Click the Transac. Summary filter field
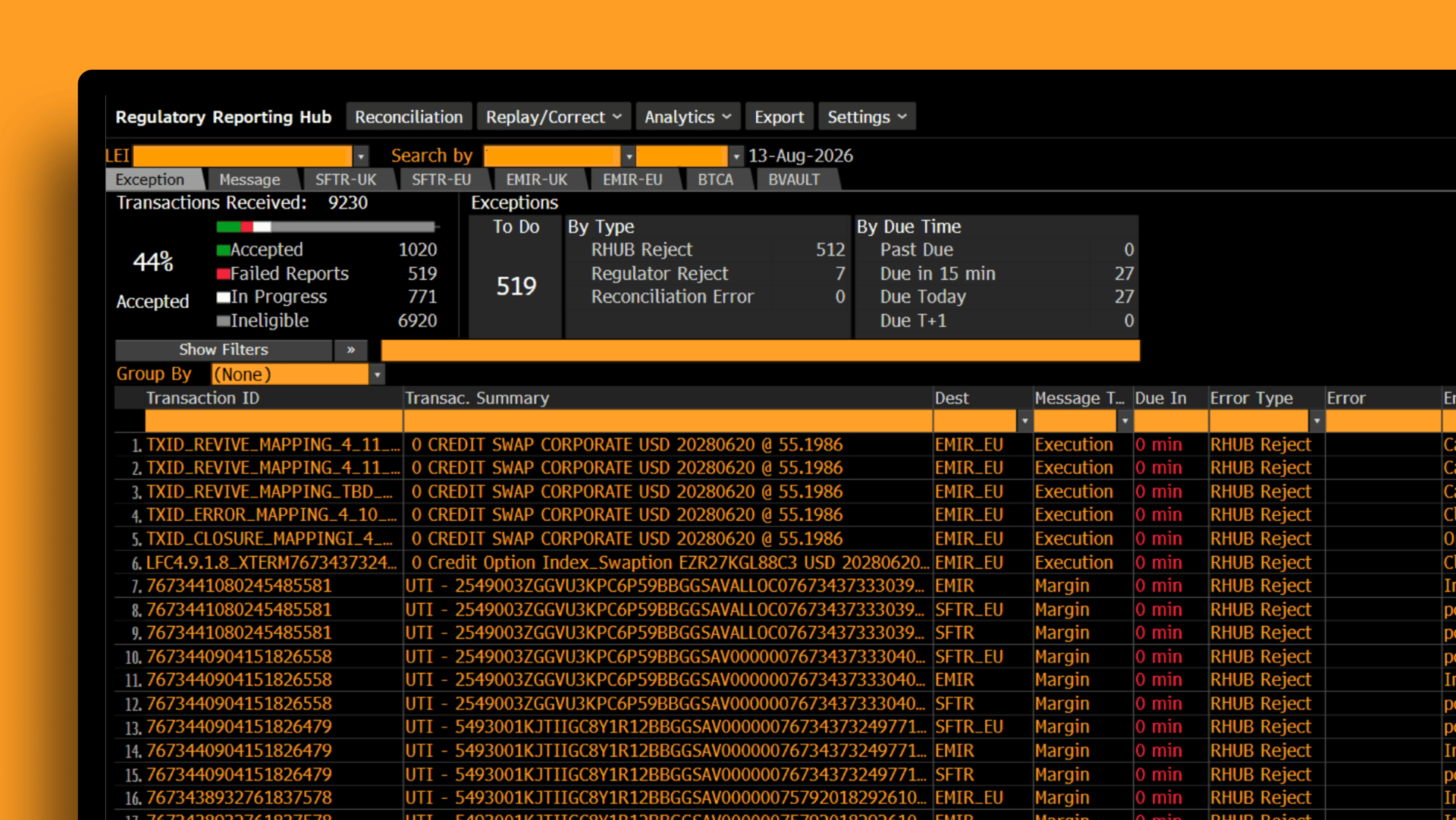Screen dimensions: 1456x820 coord(667,421)
